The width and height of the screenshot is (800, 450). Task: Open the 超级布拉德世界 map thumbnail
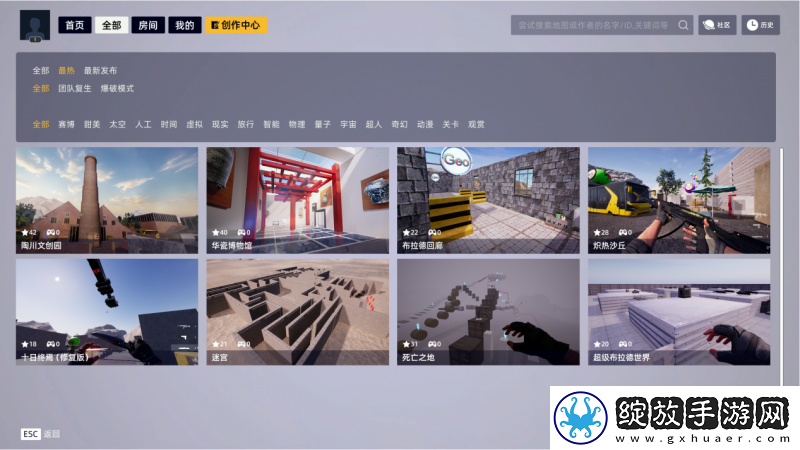679,312
